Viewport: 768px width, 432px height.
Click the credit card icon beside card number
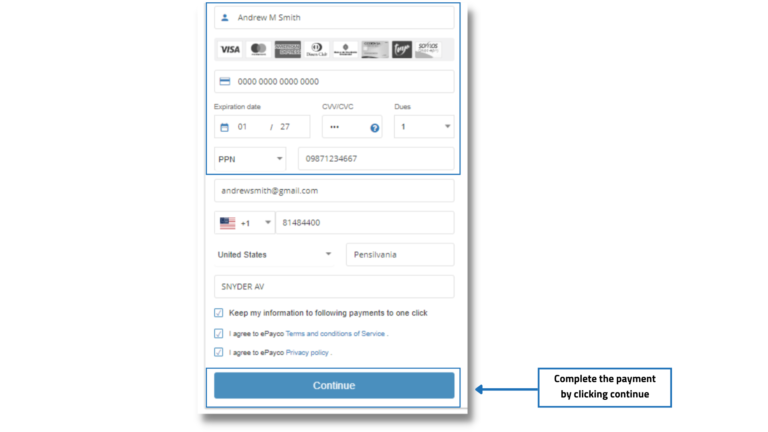pos(225,82)
